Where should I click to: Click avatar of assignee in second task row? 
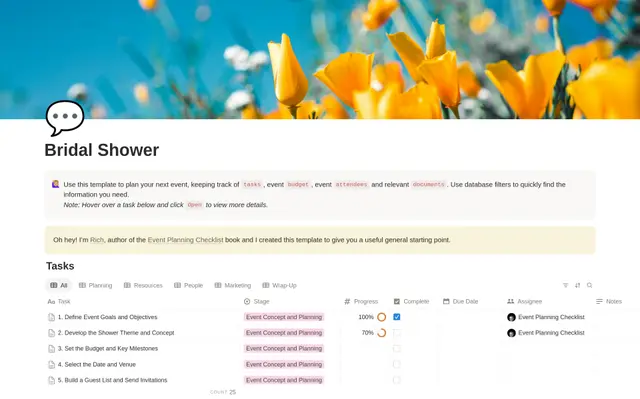[x=511, y=333]
